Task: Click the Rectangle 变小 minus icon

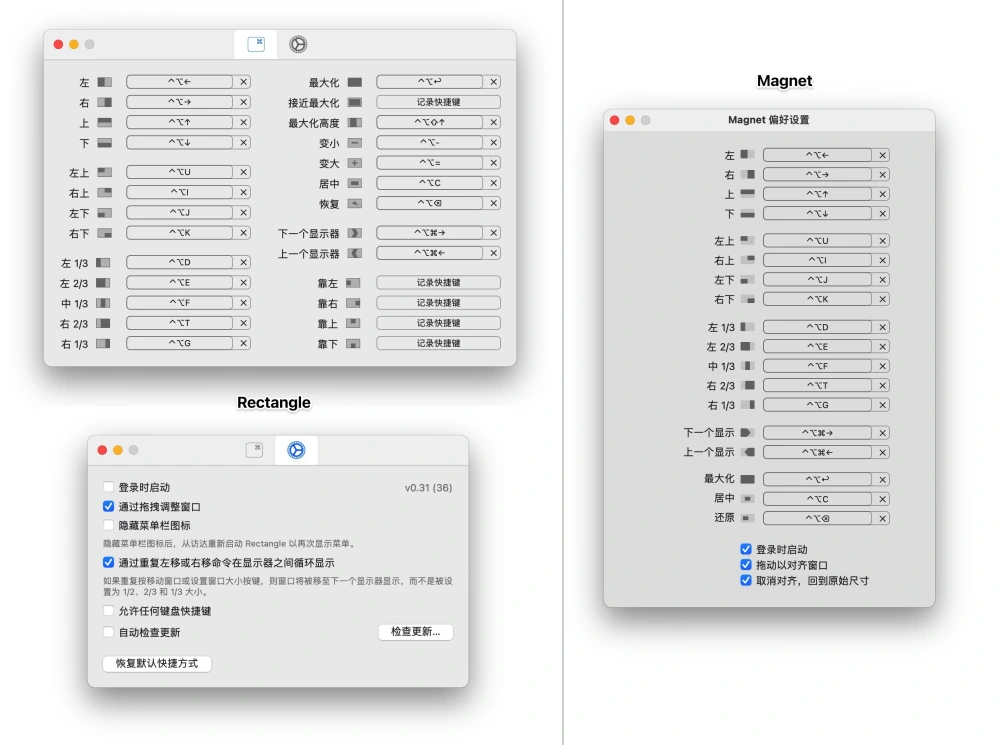Action: (x=355, y=143)
